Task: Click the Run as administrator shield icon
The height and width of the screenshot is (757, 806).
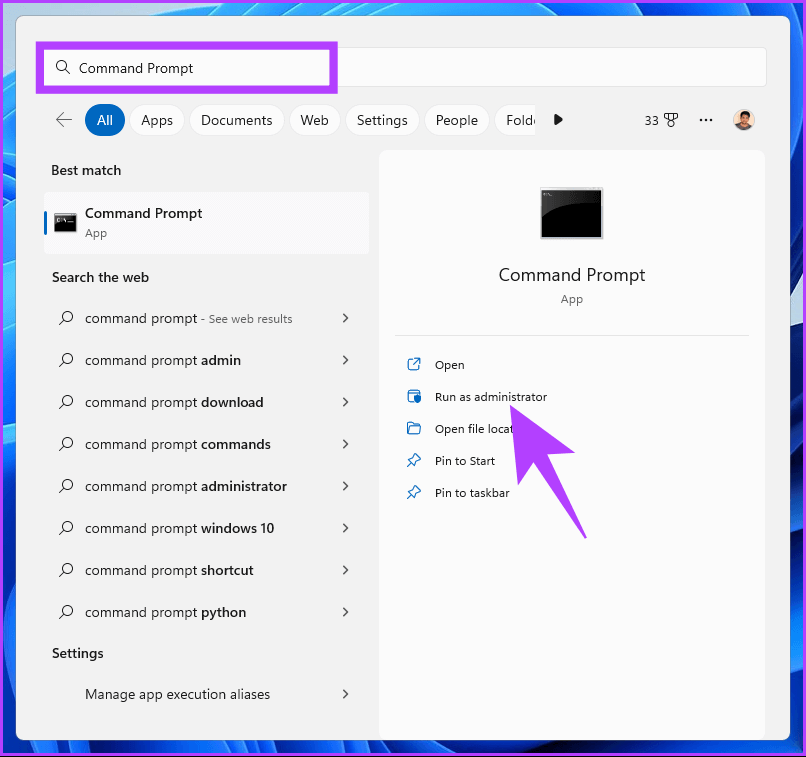Action: tap(414, 396)
